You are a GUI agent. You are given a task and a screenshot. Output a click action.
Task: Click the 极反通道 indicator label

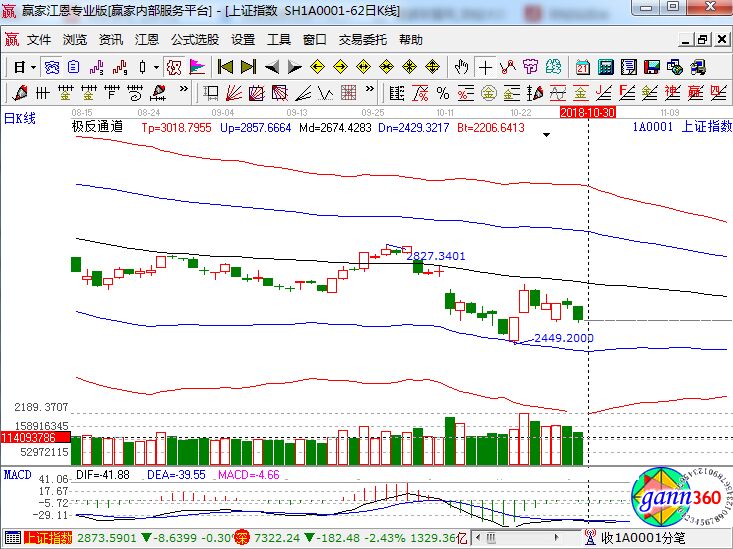click(x=98, y=127)
